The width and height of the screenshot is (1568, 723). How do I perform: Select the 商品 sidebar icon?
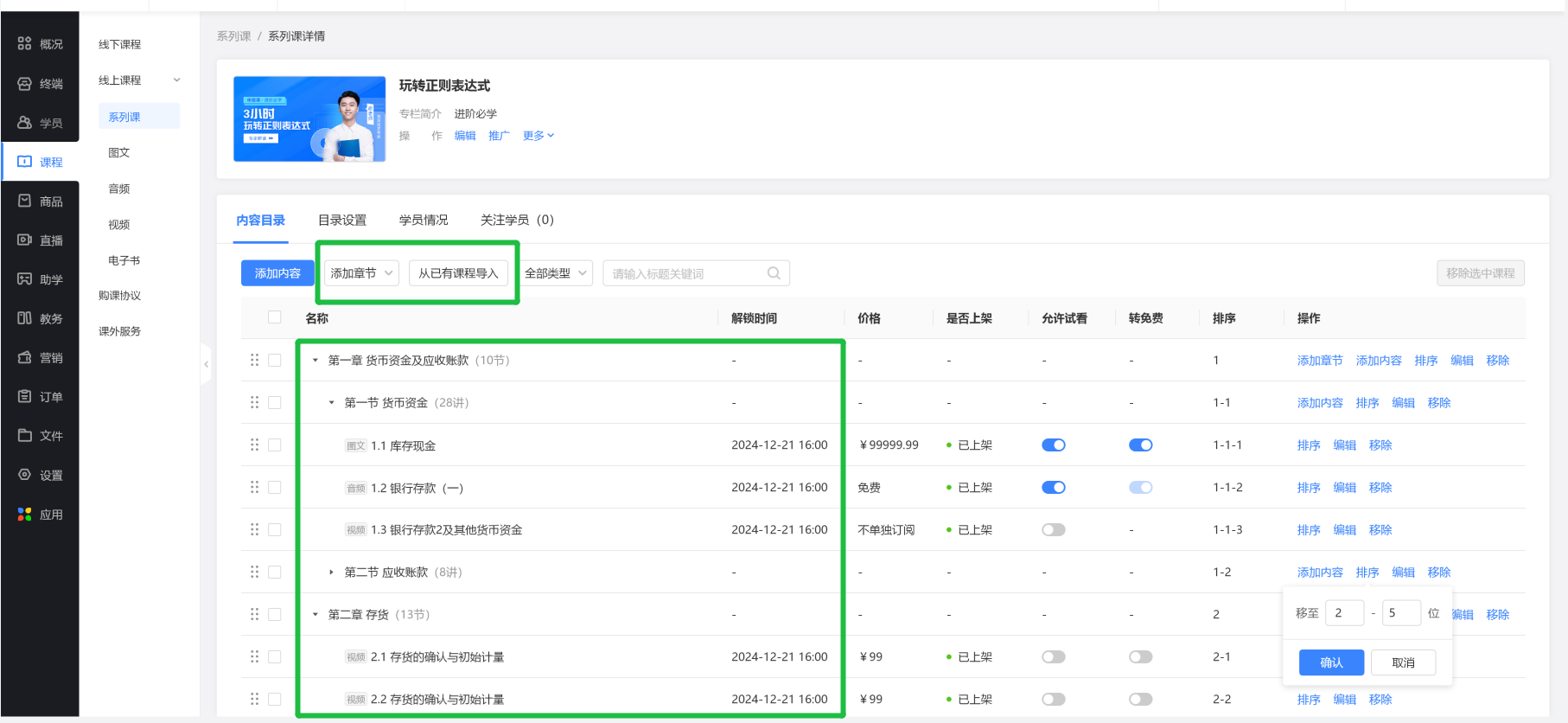25,202
